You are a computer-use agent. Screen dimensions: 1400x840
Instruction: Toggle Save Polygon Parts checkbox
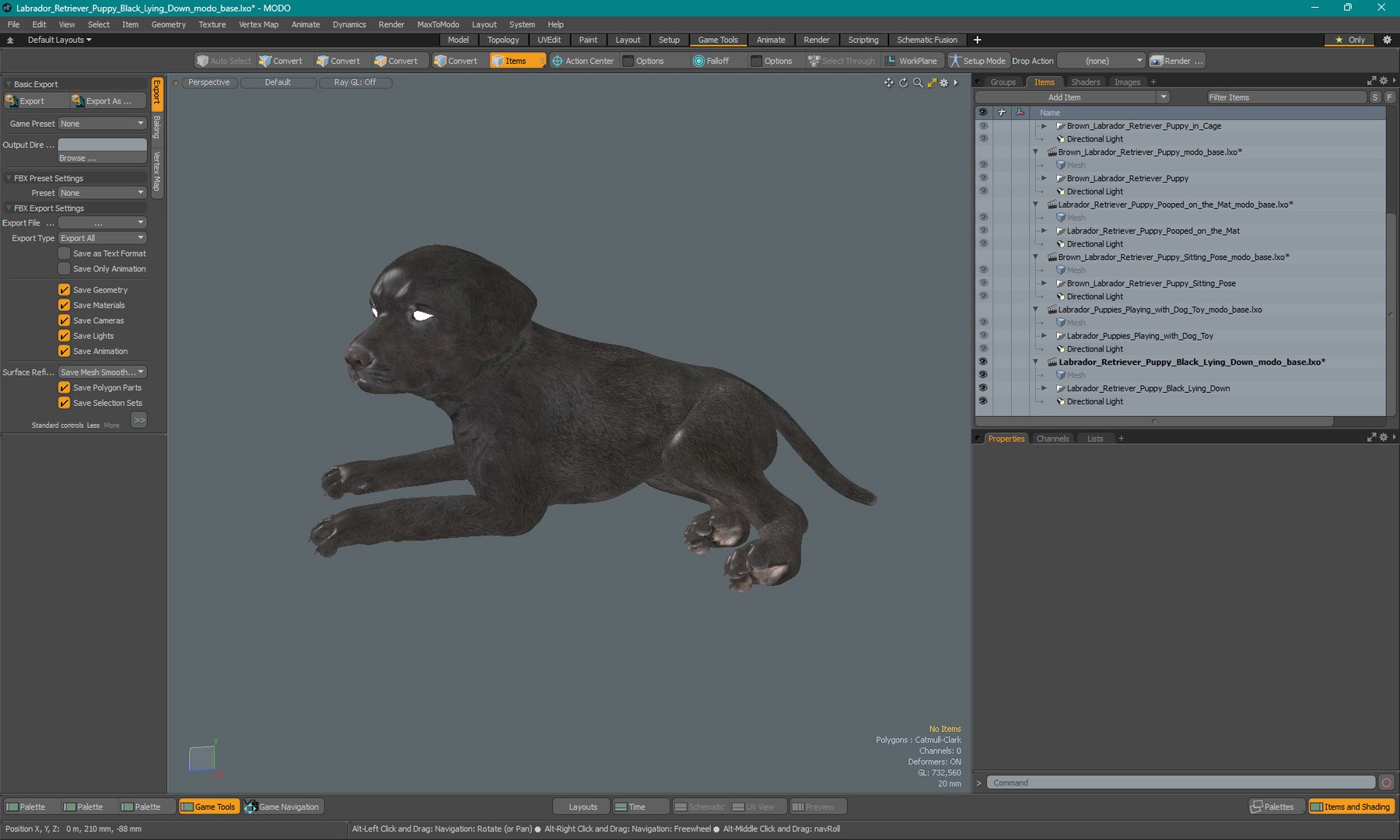[x=64, y=387]
